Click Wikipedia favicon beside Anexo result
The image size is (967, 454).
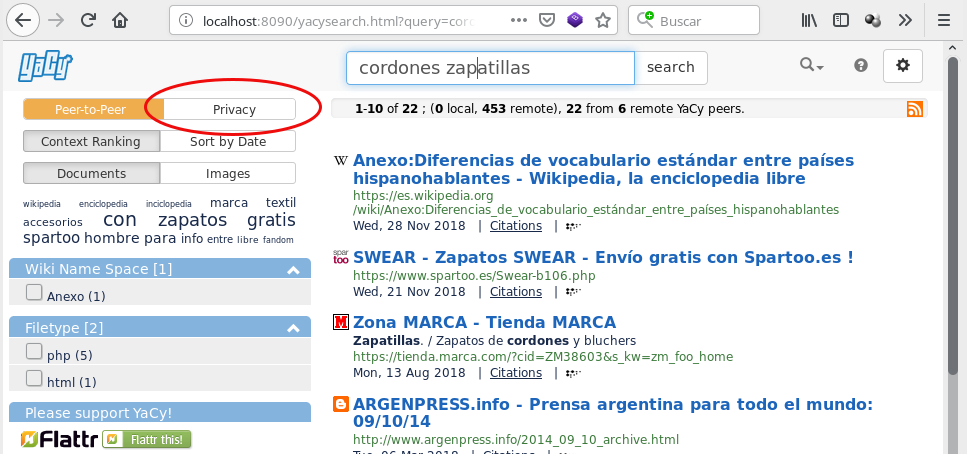click(x=340, y=161)
